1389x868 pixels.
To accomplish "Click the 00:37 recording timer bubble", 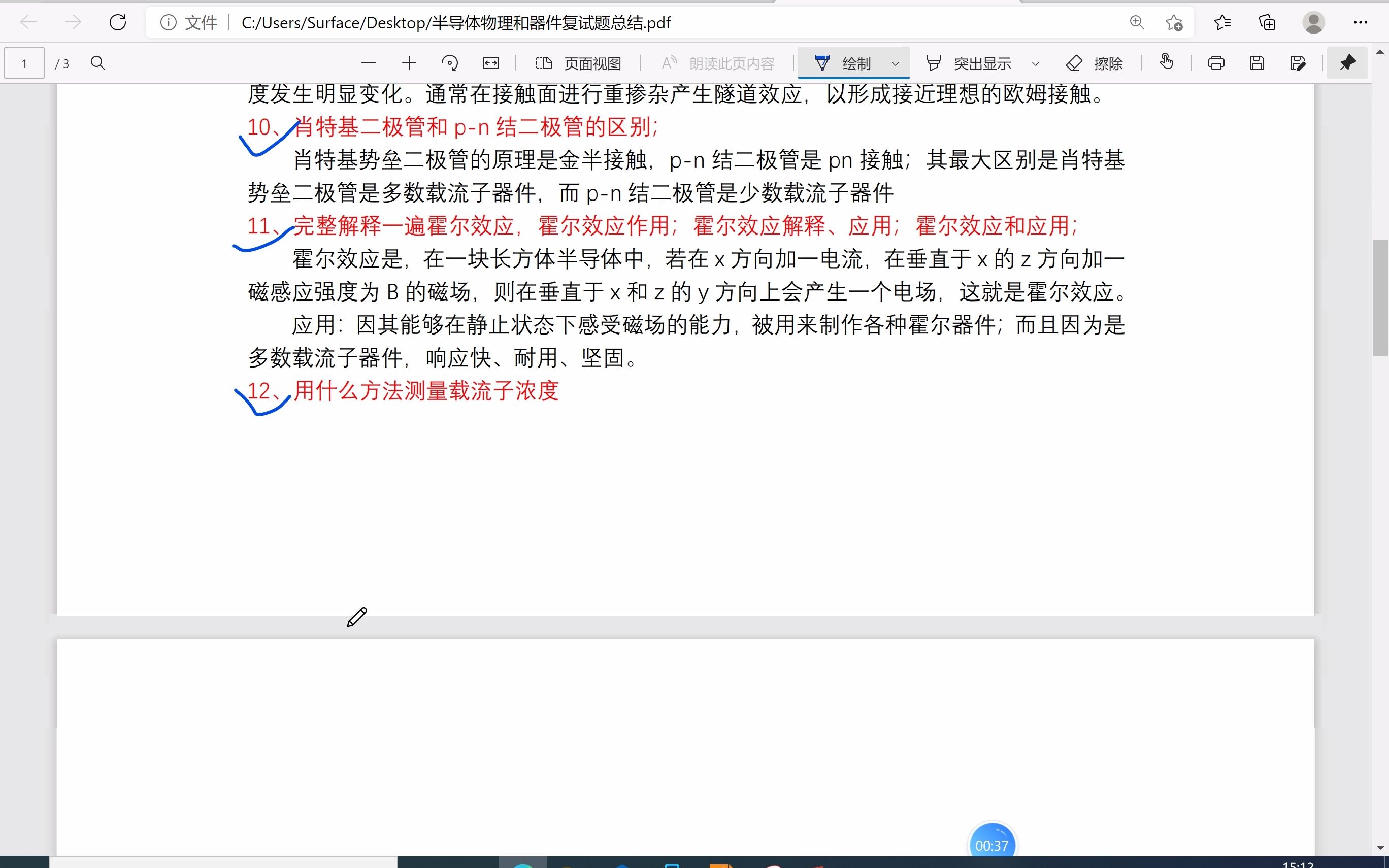I will pos(991,845).
